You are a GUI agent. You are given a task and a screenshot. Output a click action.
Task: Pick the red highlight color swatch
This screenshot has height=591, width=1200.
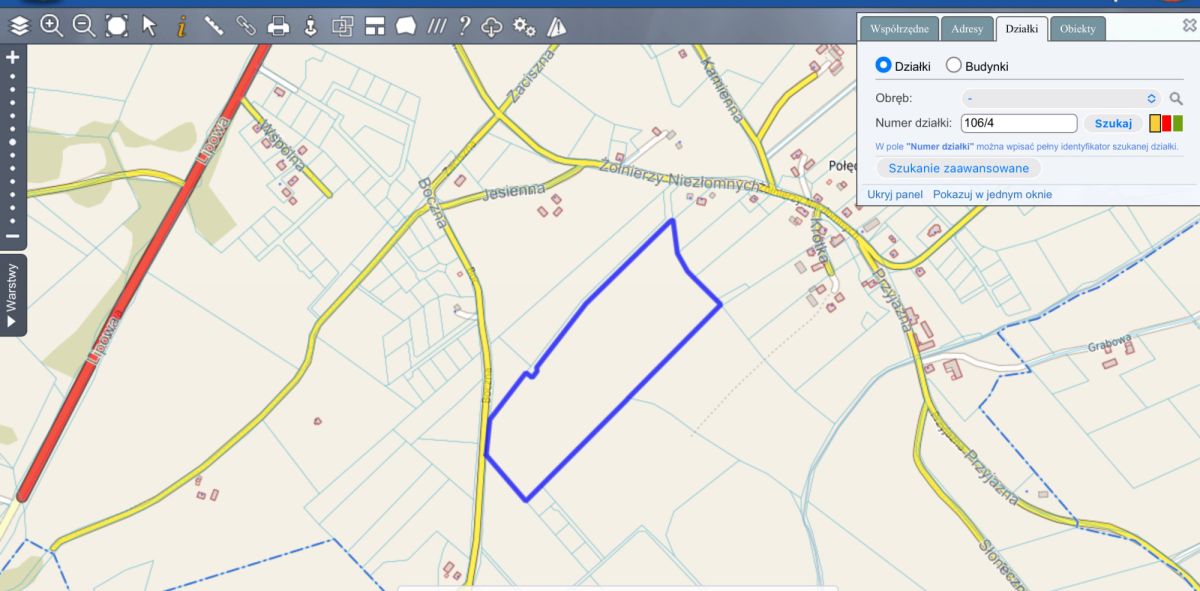1167,124
